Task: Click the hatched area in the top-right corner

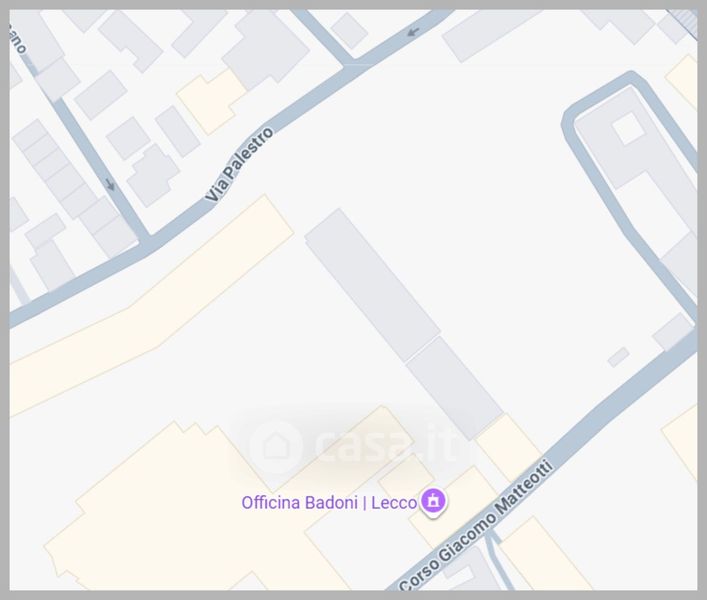Action: coord(684,22)
